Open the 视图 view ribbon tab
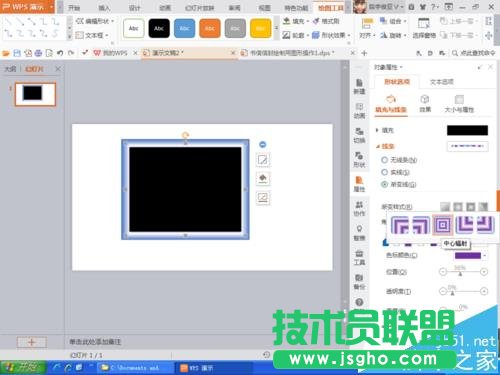500x375 pixels. 264,7
